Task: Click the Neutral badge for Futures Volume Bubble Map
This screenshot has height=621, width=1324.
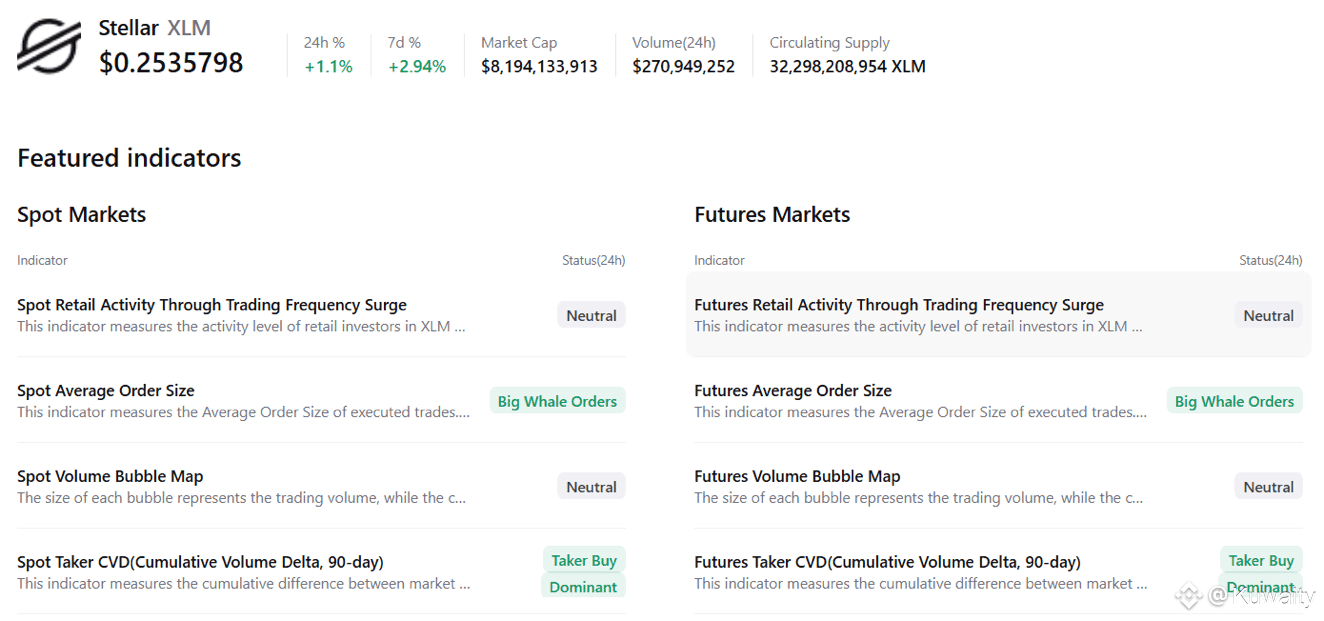Action: coord(1268,487)
